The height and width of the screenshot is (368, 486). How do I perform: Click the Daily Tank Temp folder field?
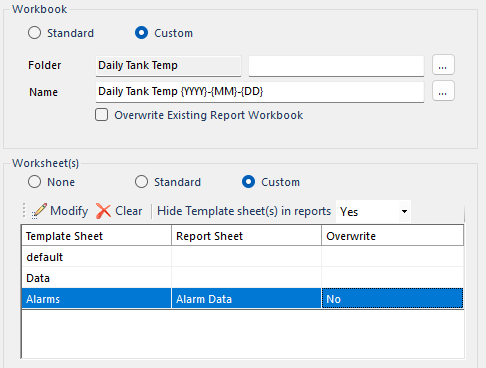[x=168, y=66]
